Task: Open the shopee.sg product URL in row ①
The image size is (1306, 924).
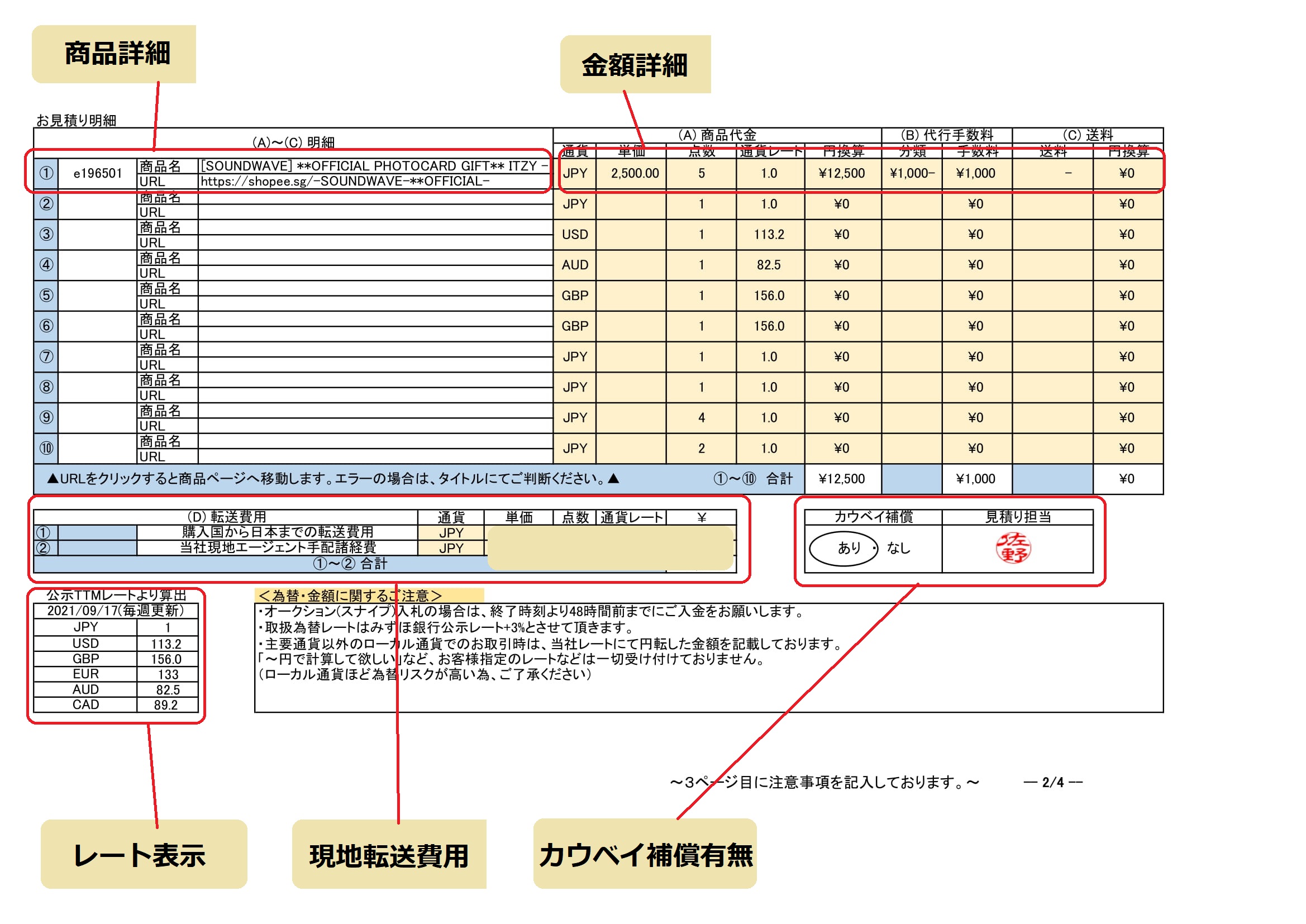Action: click(x=345, y=182)
